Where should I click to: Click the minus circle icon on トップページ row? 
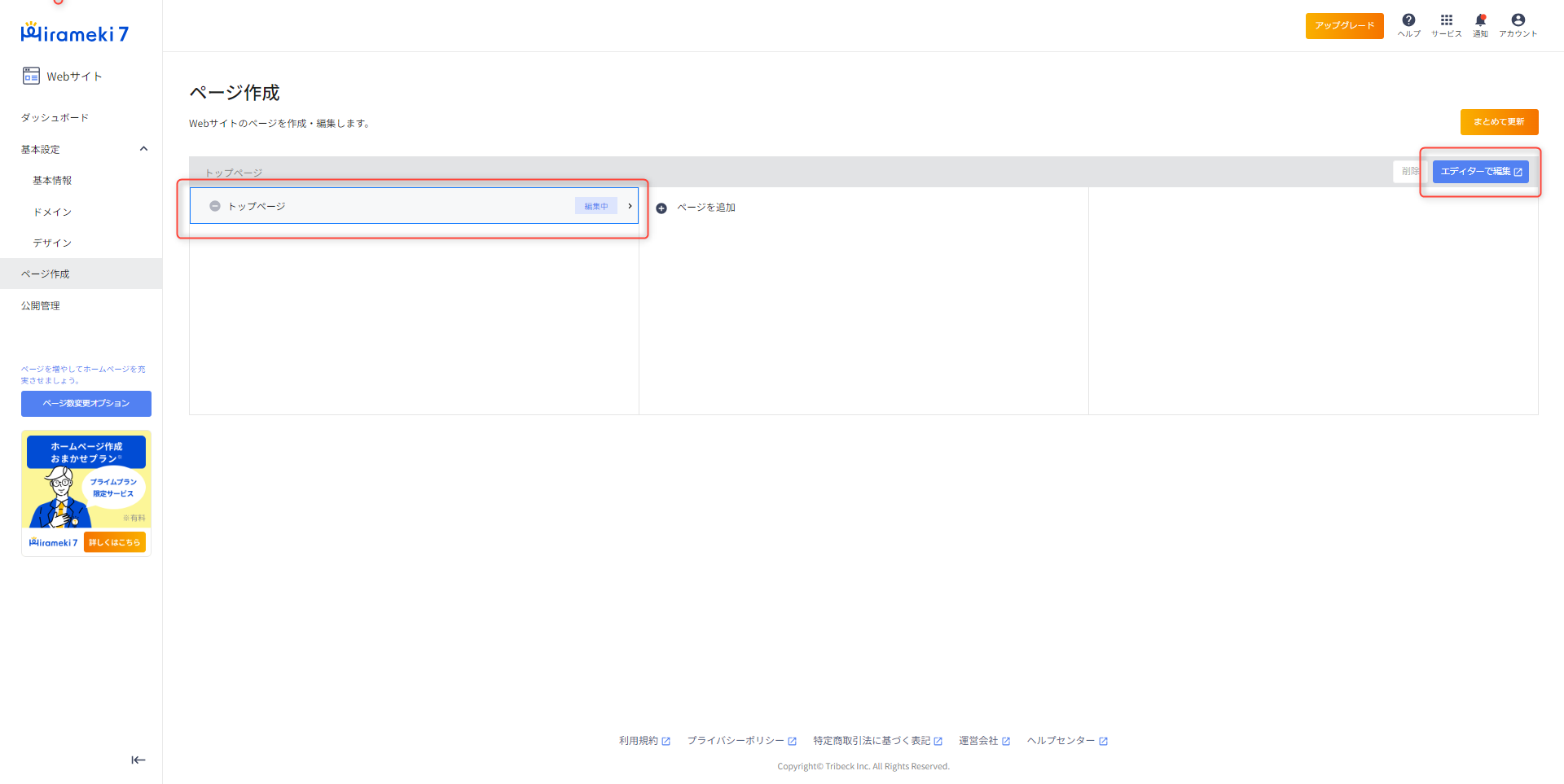(215, 206)
